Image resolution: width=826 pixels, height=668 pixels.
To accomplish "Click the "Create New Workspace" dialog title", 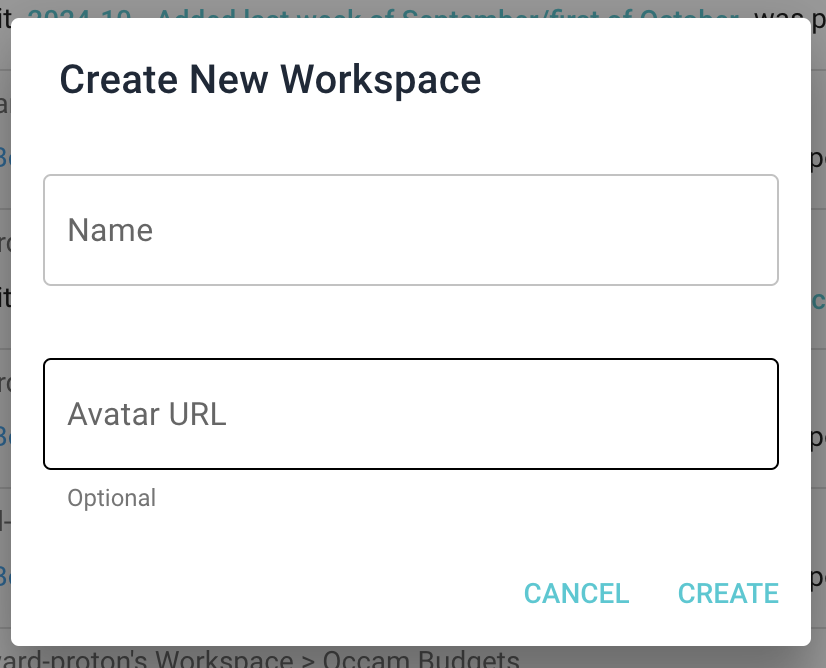I will point(270,79).
